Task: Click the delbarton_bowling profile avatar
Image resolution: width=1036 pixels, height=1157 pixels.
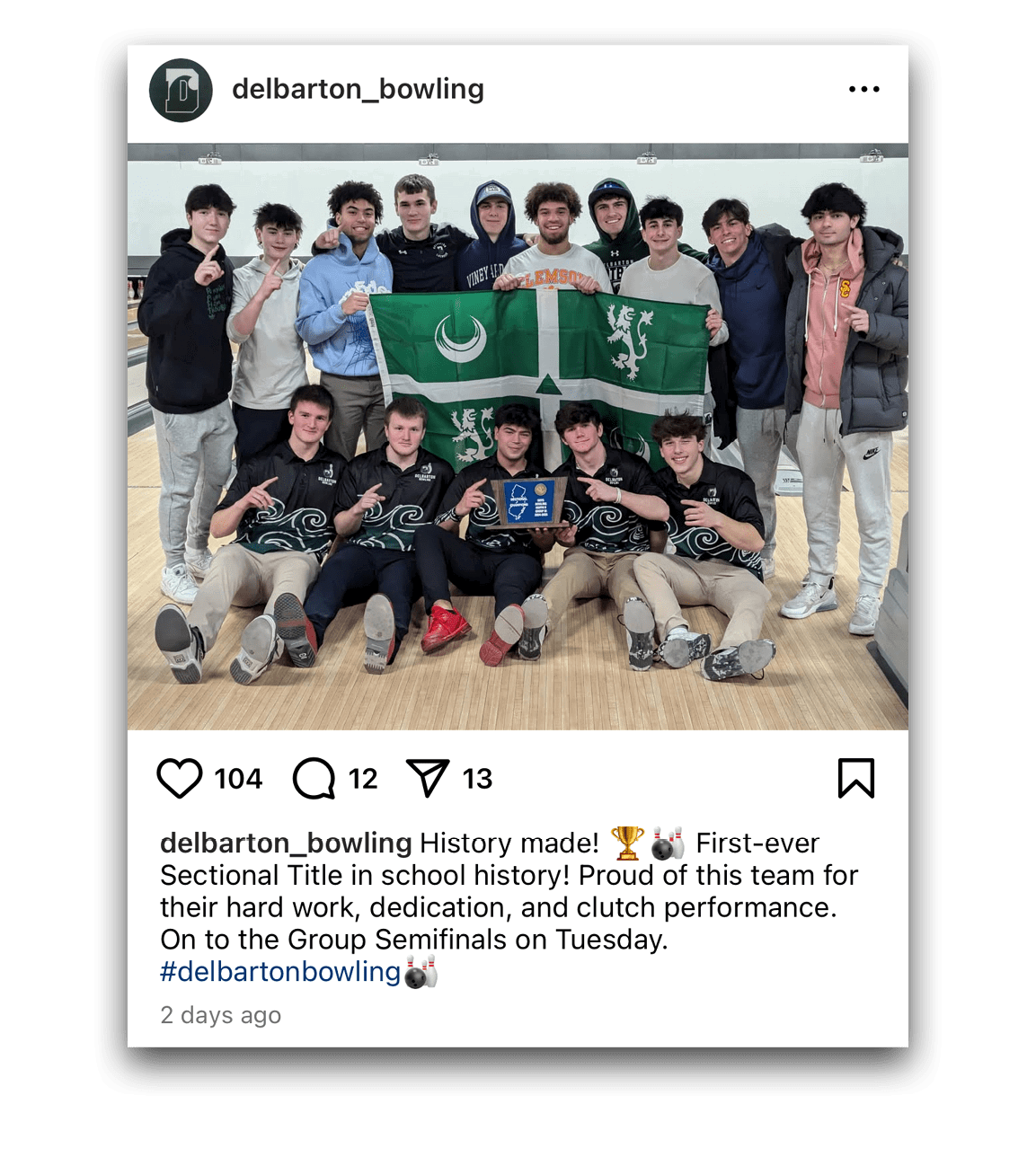Action: pos(181,90)
